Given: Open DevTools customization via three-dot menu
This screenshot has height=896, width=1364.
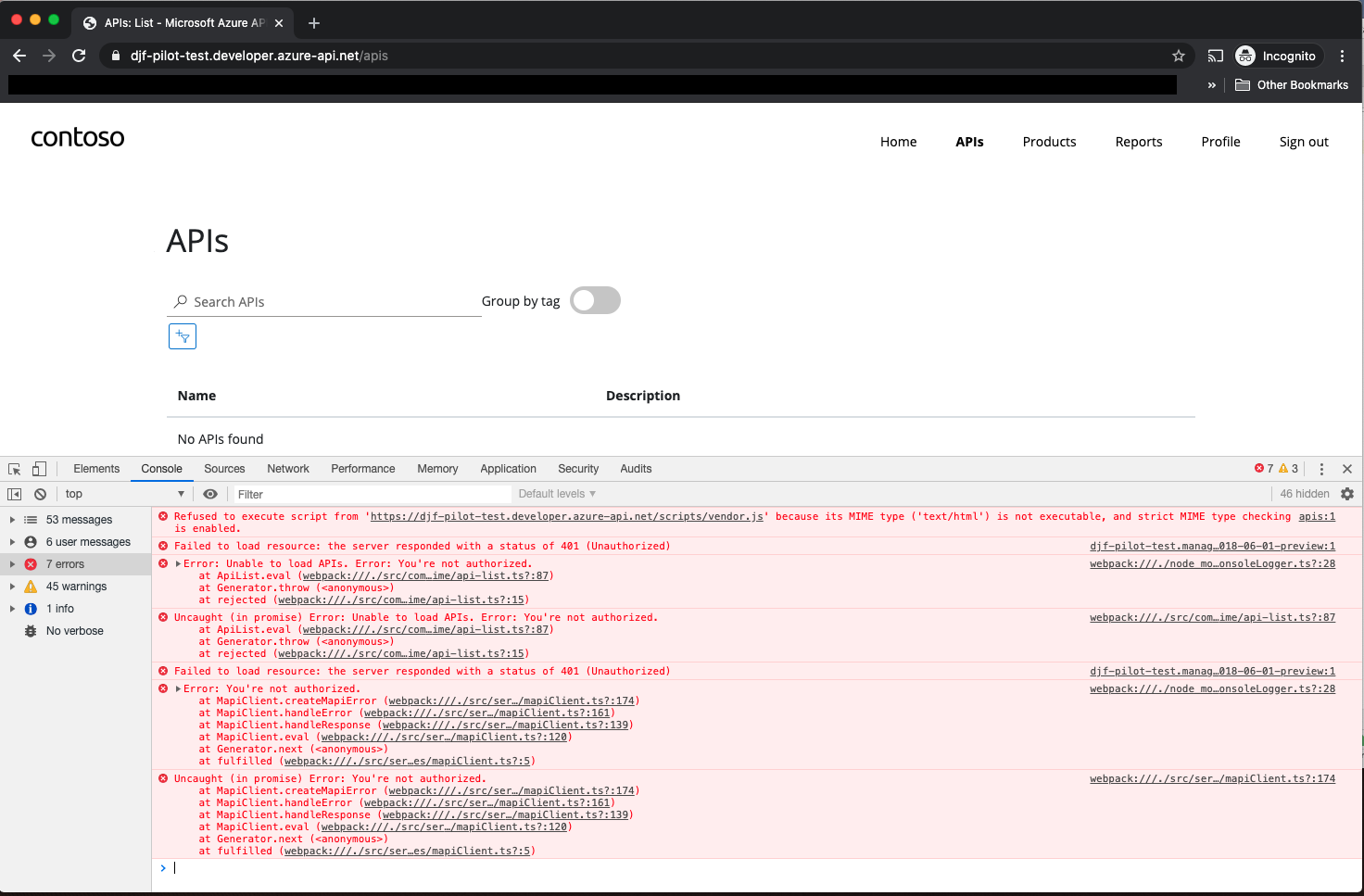Looking at the screenshot, I should click(x=1321, y=469).
